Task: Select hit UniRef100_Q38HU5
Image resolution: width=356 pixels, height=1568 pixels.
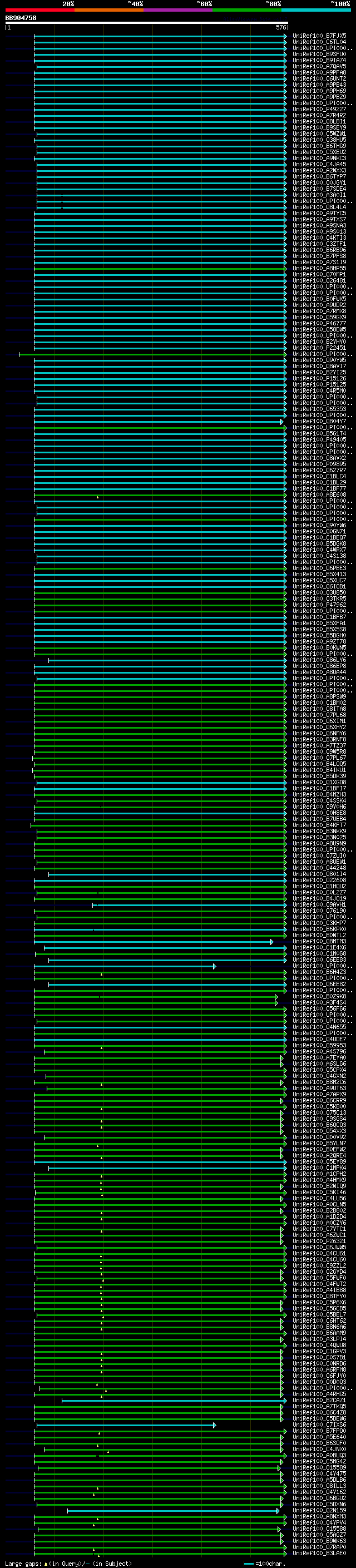Action: (319, 140)
